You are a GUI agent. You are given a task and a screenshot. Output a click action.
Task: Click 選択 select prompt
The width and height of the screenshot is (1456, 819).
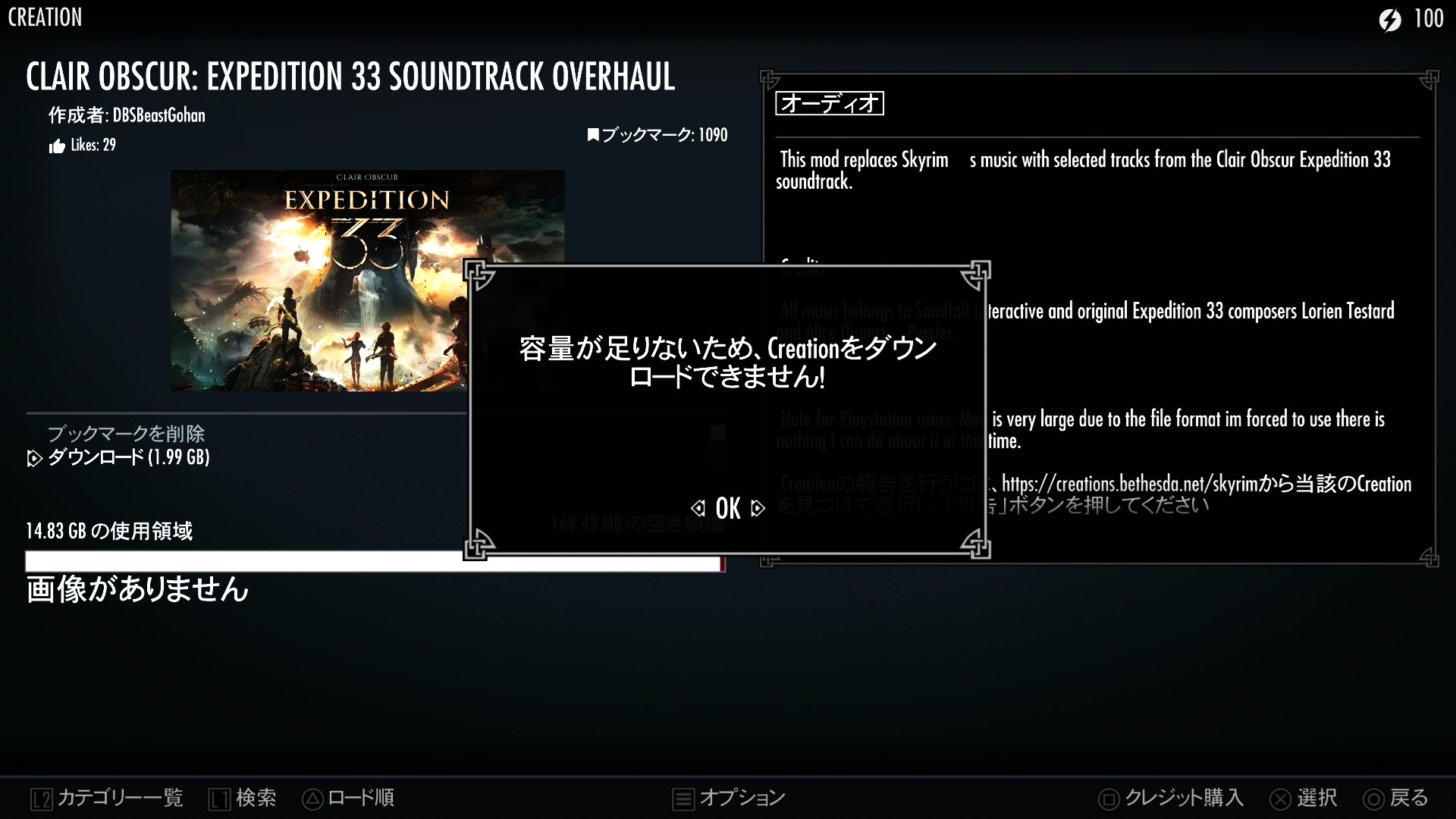click(1316, 798)
